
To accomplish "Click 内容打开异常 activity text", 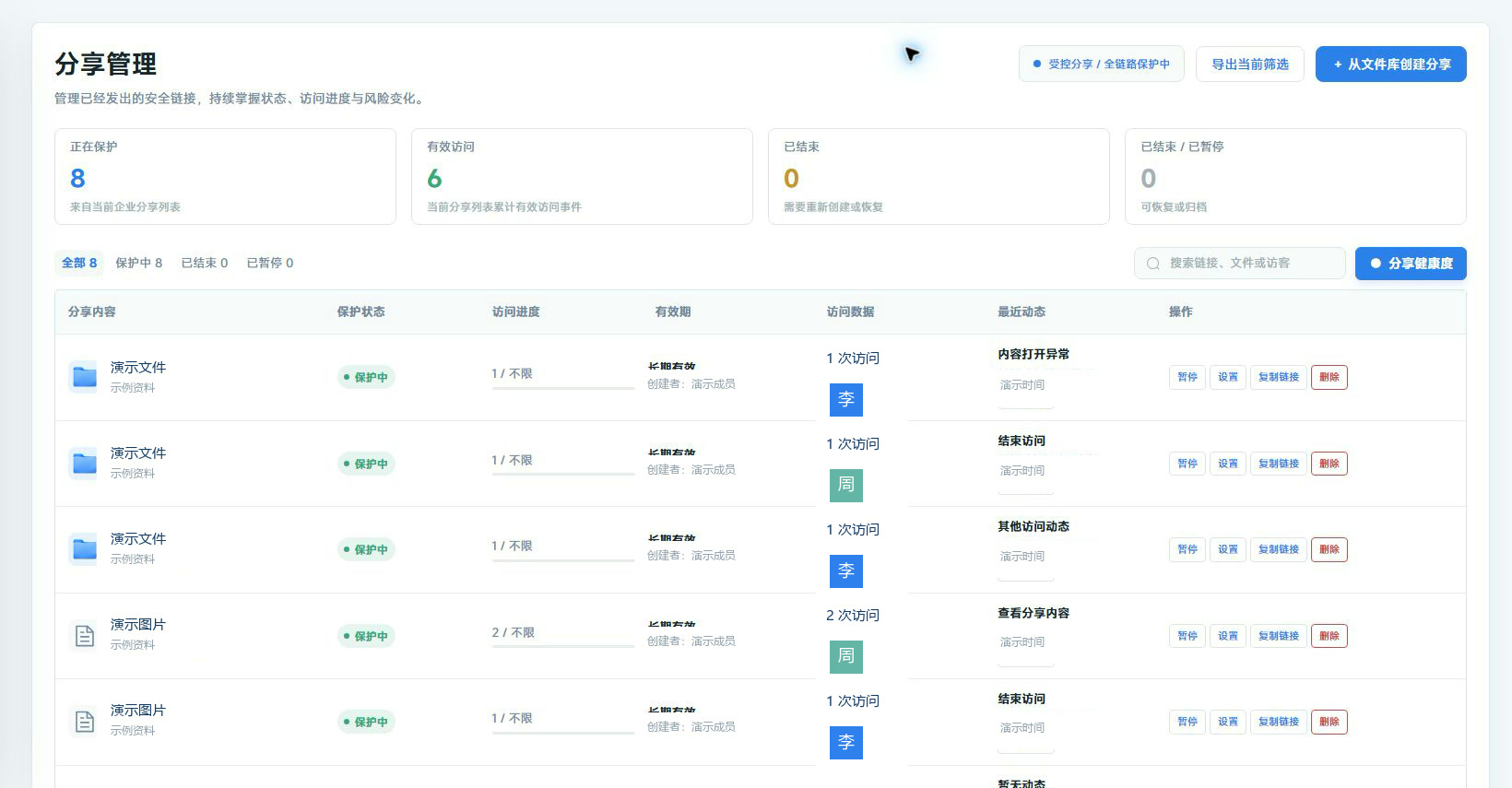I will point(1034,354).
